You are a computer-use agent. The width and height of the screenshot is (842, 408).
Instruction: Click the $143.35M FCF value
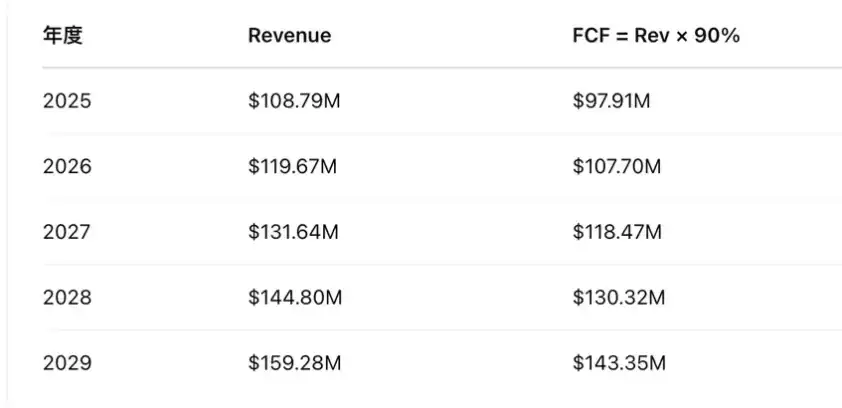pyautogui.click(x=618, y=363)
